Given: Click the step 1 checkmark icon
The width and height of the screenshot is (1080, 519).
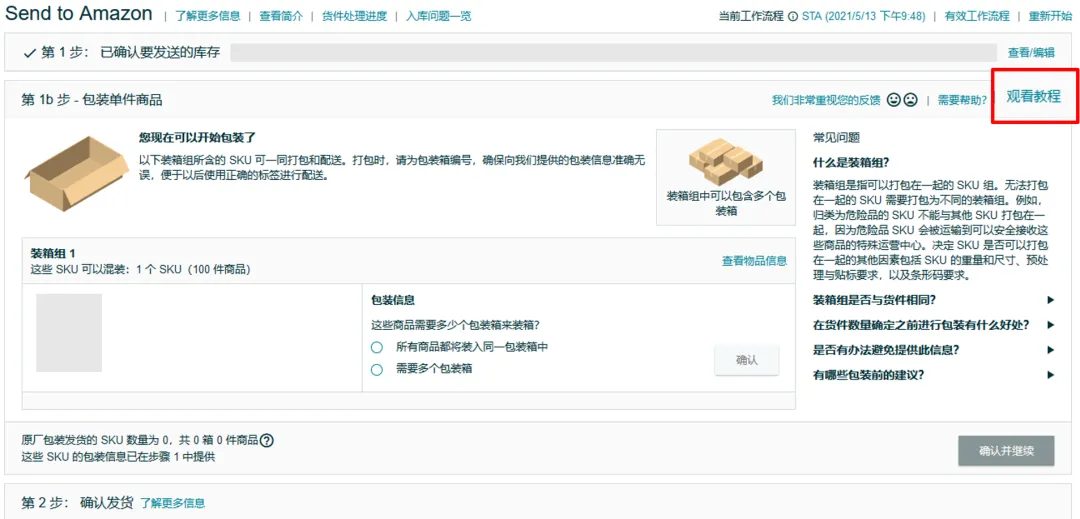Looking at the screenshot, I should pos(30,53).
